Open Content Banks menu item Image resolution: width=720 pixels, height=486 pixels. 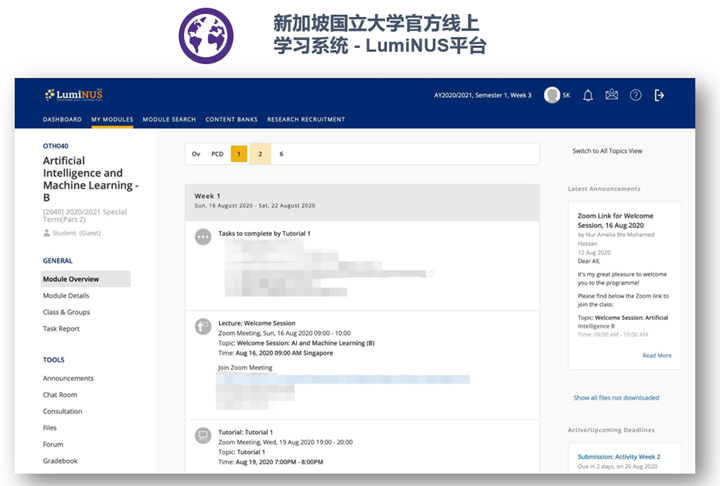point(231,120)
